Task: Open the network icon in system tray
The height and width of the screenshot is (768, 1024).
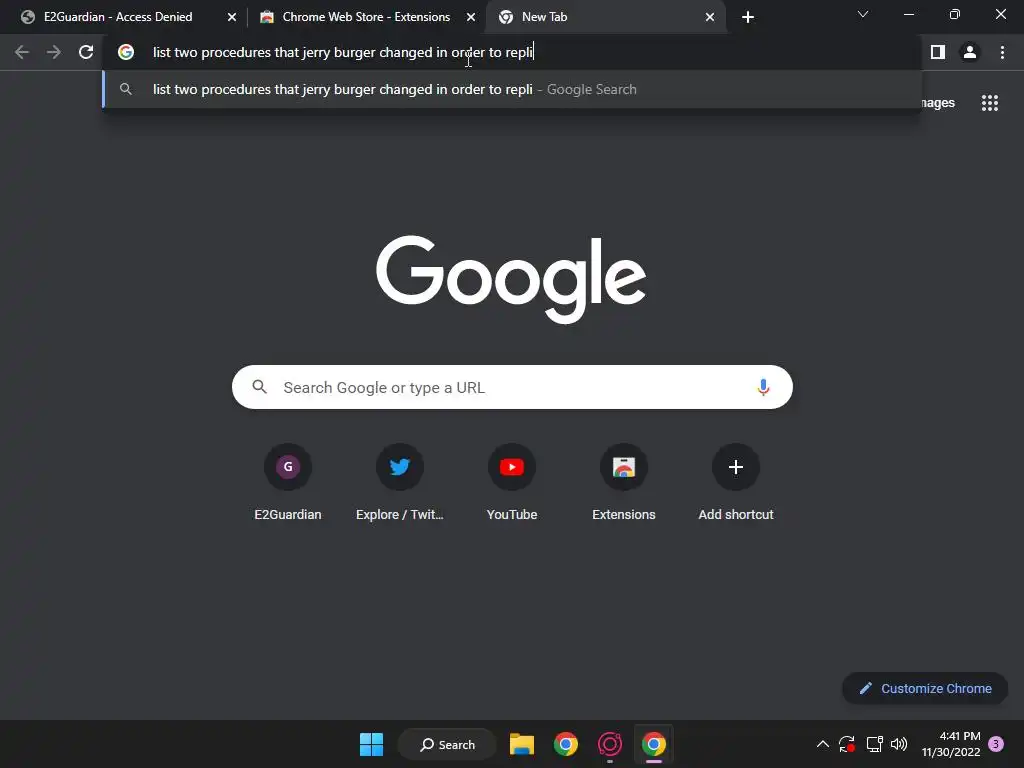Action: (x=874, y=744)
